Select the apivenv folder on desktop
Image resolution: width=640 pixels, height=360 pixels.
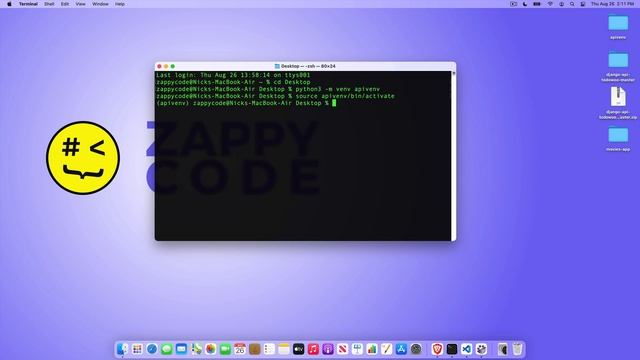[x=618, y=27]
